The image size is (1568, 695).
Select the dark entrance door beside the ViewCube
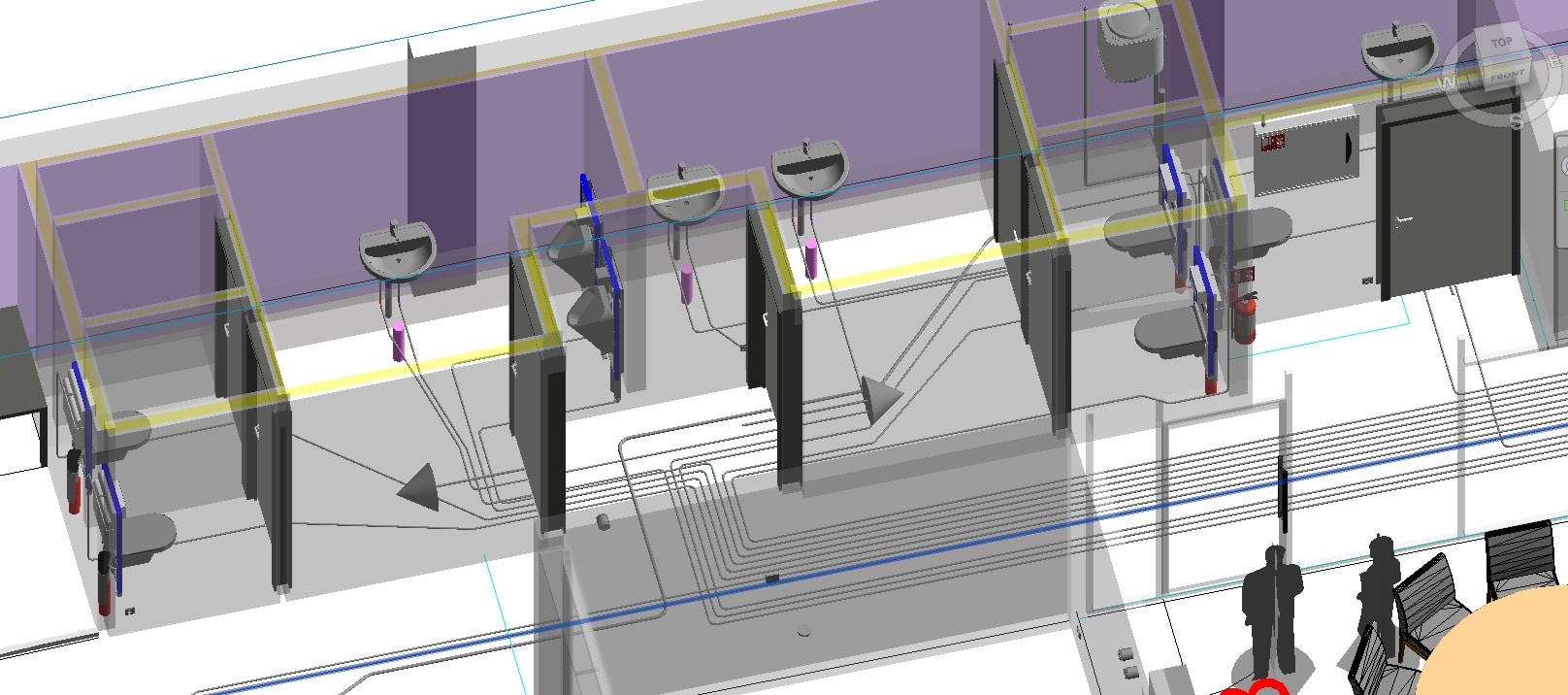click(1452, 192)
